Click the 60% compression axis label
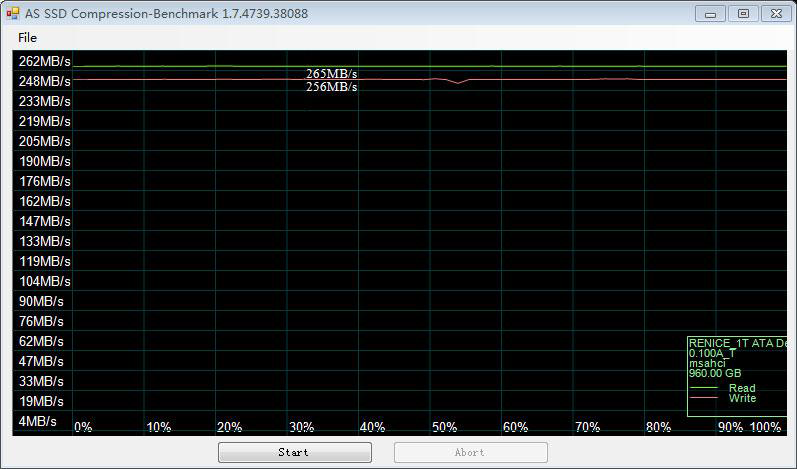The width and height of the screenshot is (797, 469). [515, 427]
